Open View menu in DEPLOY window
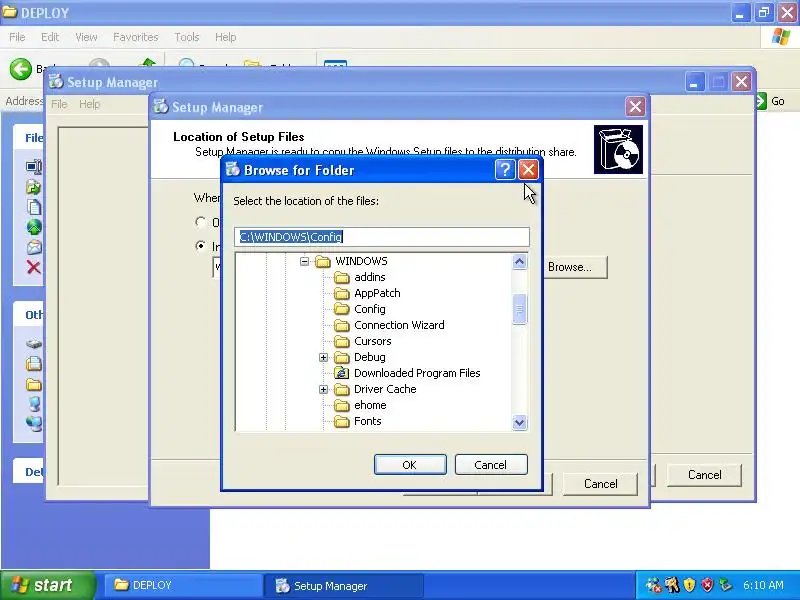Viewport: 800px width, 600px height. pyautogui.click(x=86, y=37)
